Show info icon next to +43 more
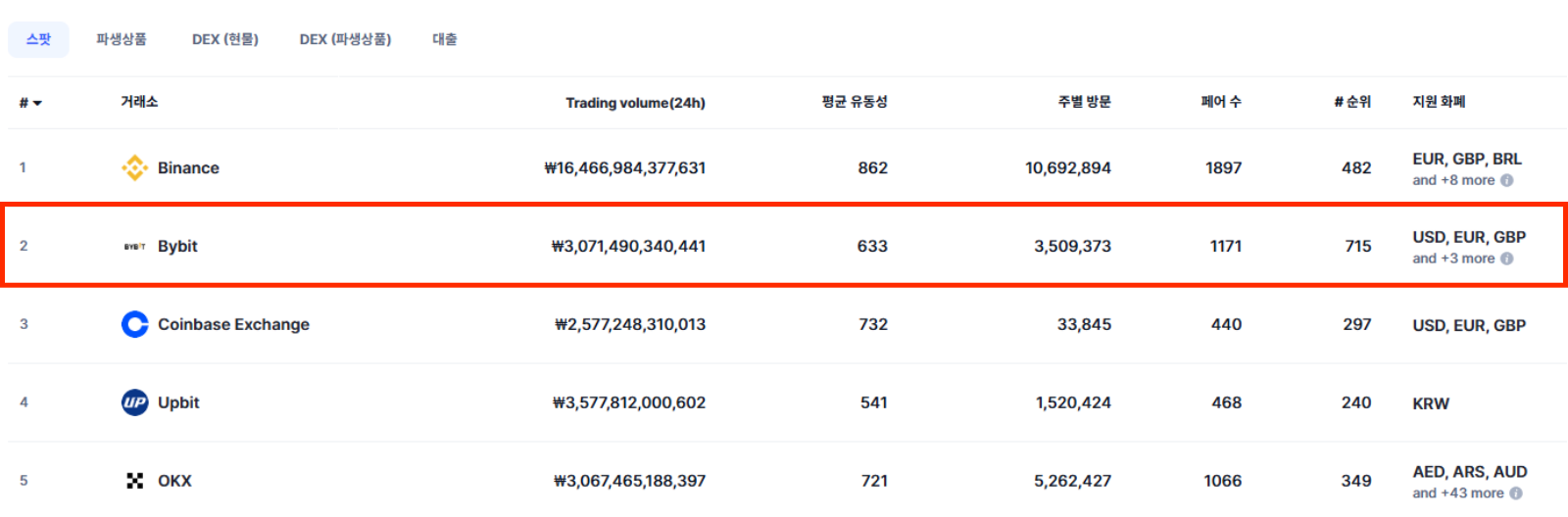The image size is (1568, 517). pos(1516,493)
